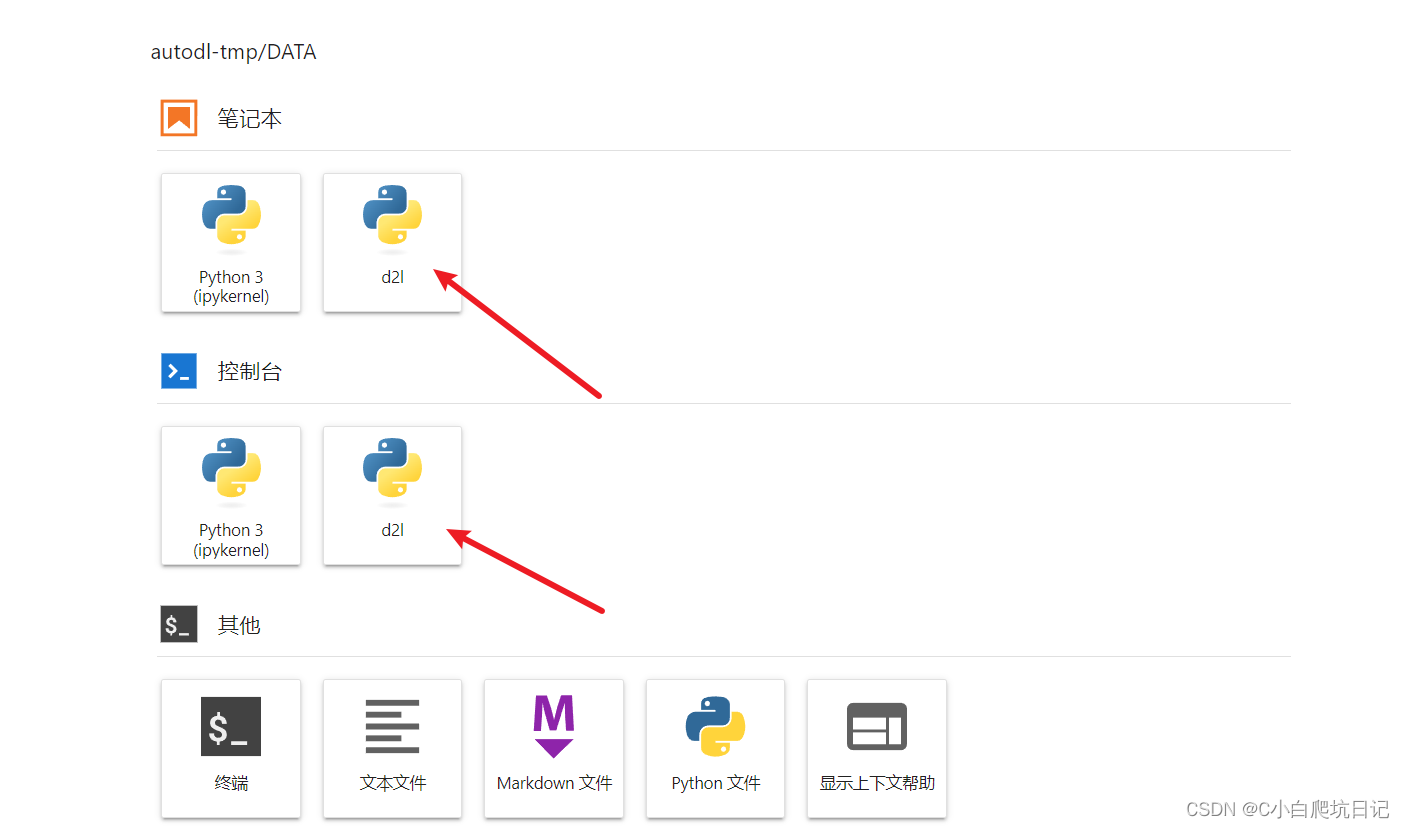
Task: Launch a new terminal (终端)
Action: coord(231,749)
